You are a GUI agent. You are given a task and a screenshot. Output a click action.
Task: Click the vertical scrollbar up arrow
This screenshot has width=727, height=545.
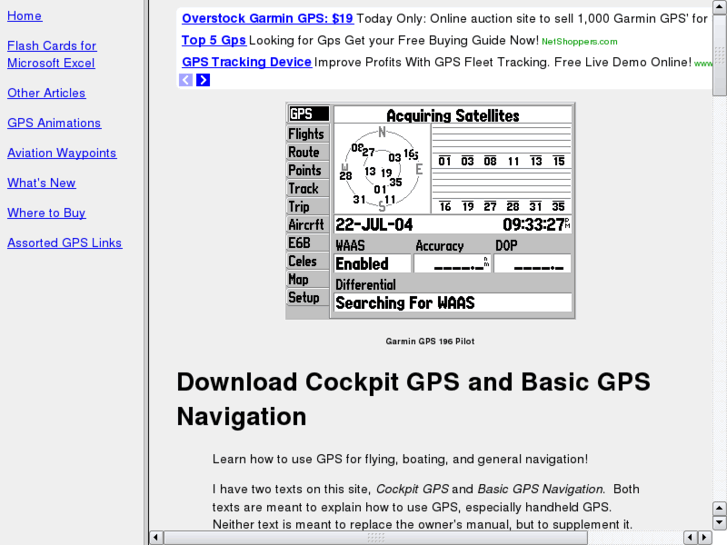(x=719, y=6)
